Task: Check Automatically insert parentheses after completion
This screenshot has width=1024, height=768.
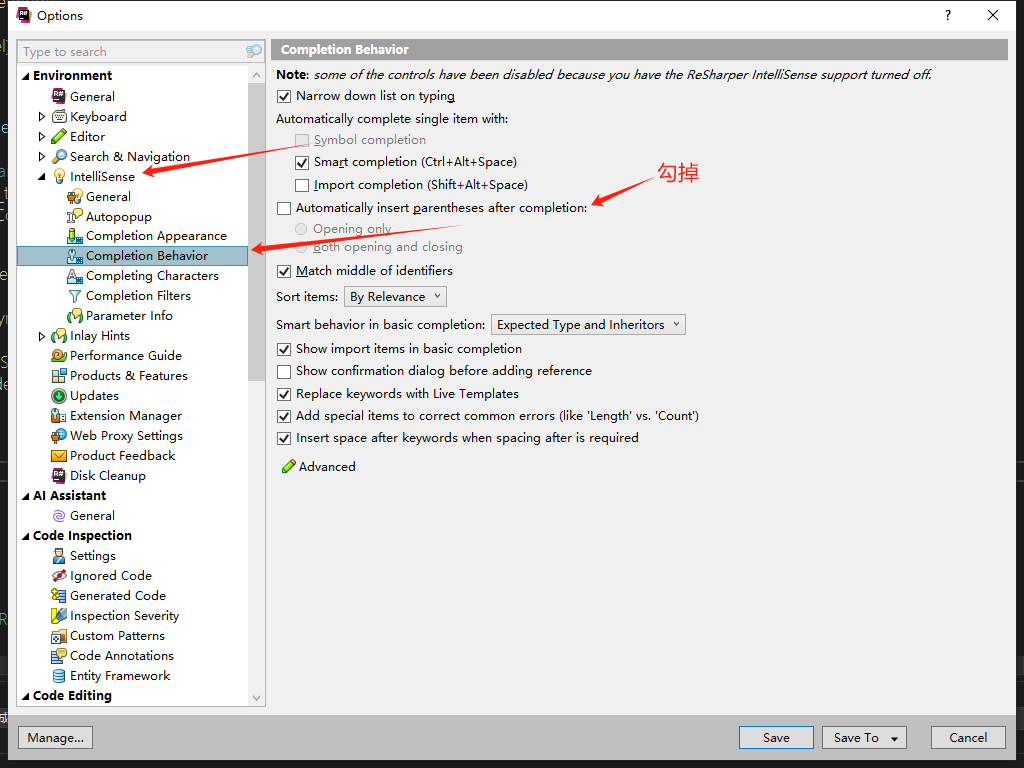Action: coord(284,208)
